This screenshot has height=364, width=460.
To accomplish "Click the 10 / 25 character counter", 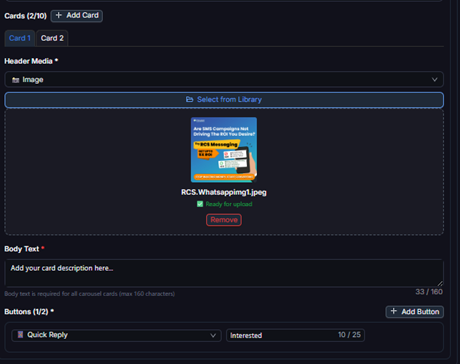I will (349, 335).
